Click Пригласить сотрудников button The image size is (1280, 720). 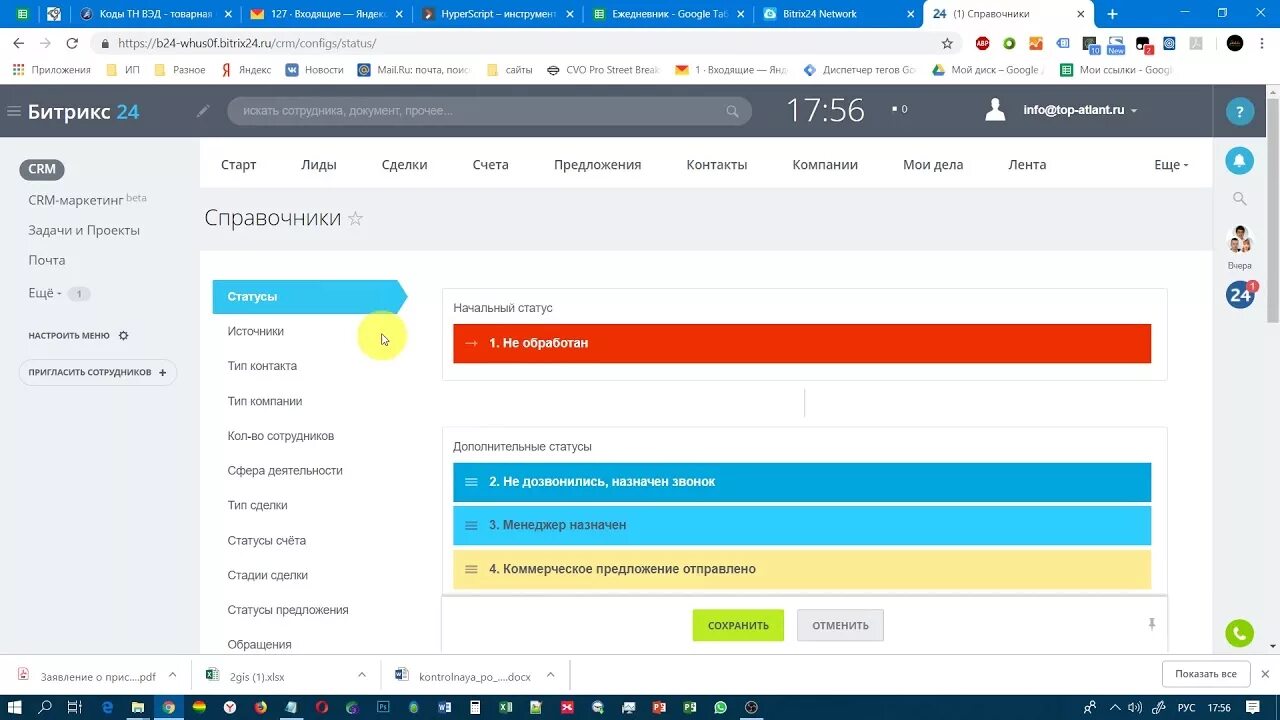pos(97,372)
